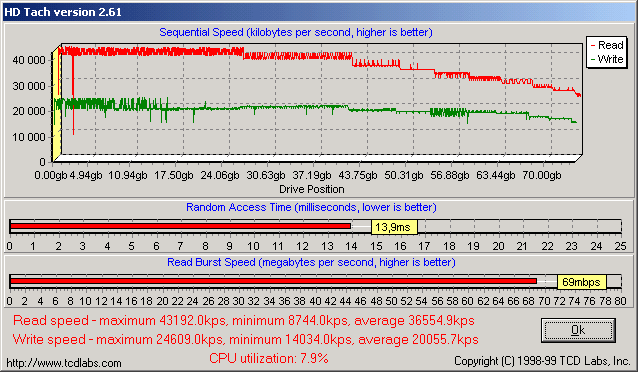Click the Write legend entry

pos(607,59)
